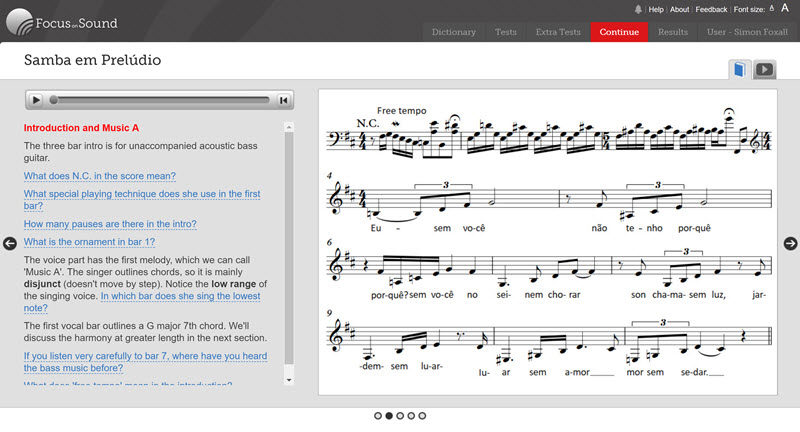The width and height of the screenshot is (800, 432).
Task: Open the About link
Action: [x=680, y=9]
